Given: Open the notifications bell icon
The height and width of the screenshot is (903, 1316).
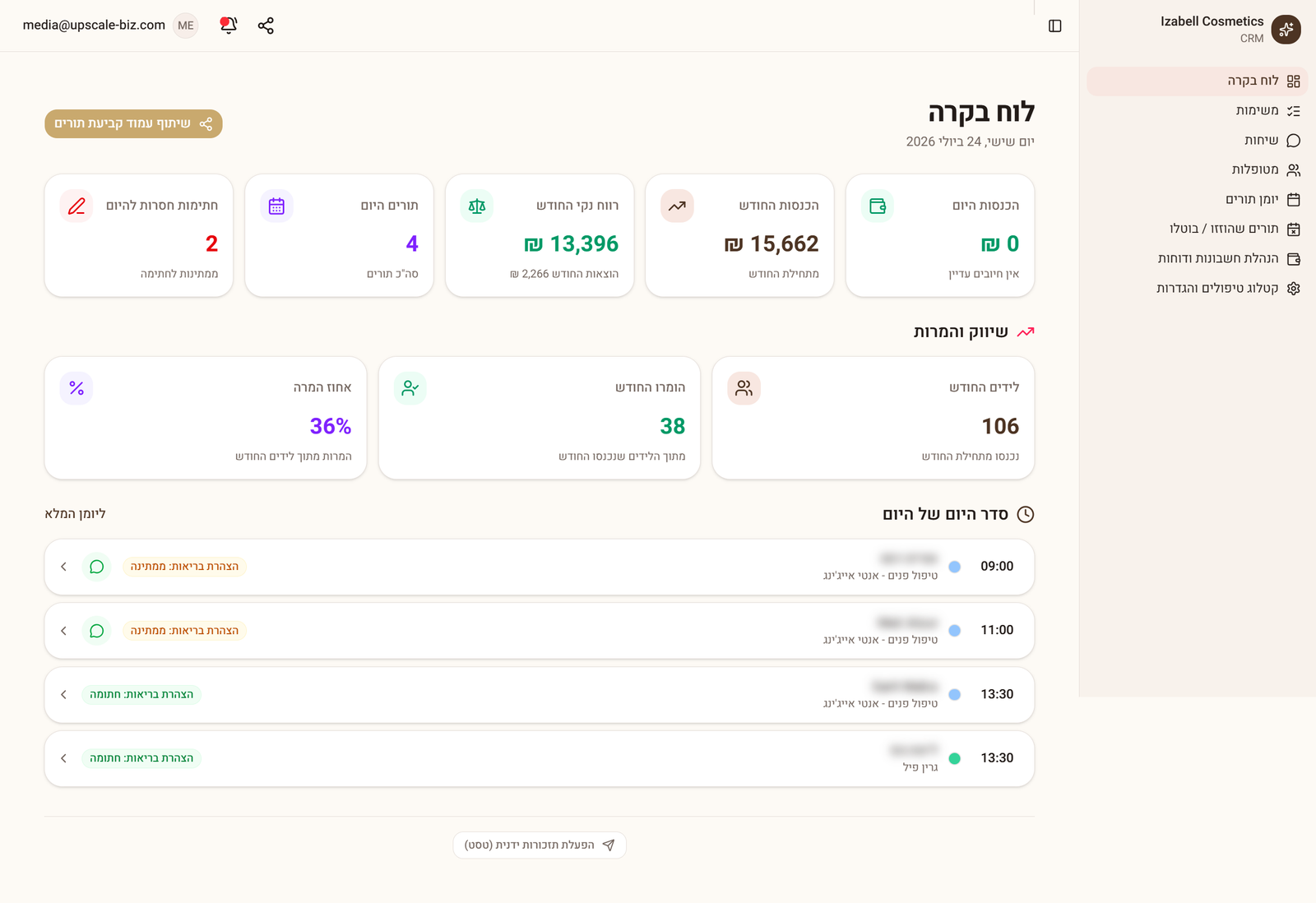Looking at the screenshot, I should pyautogui.click(x=229, y=25).
